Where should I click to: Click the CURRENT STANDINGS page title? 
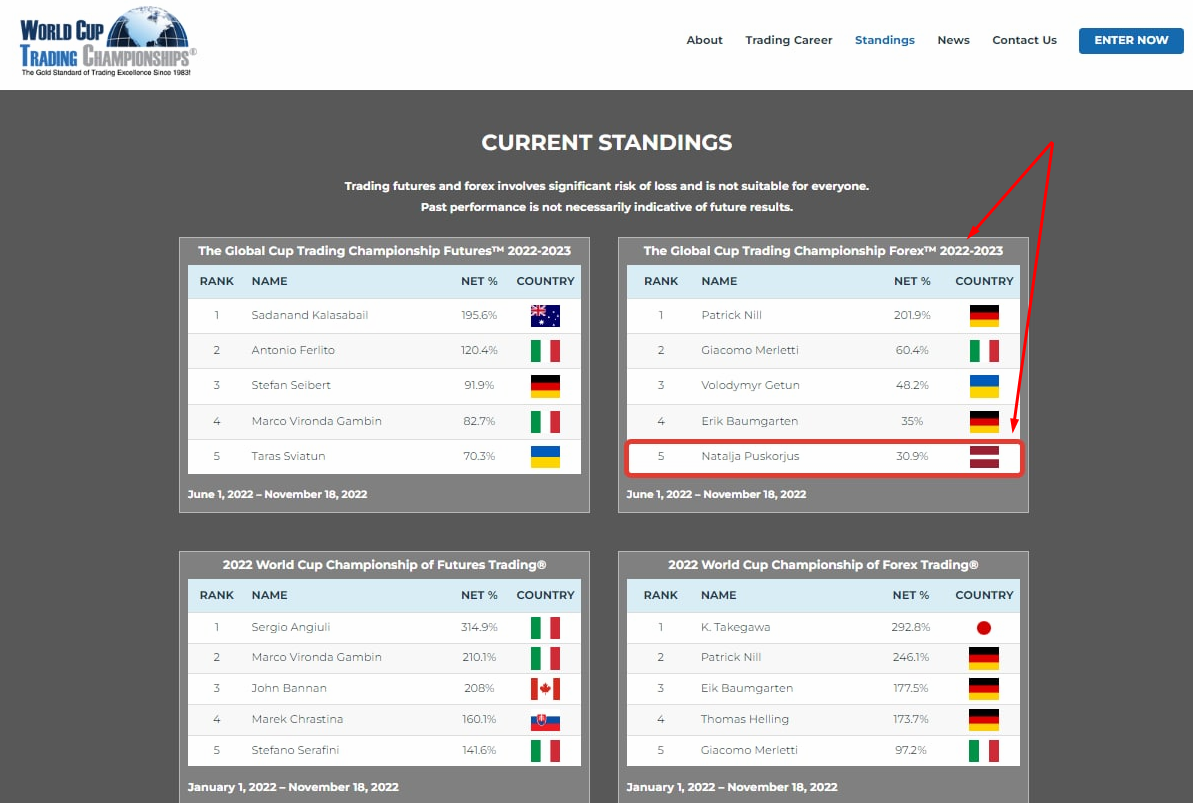[606, 142]
